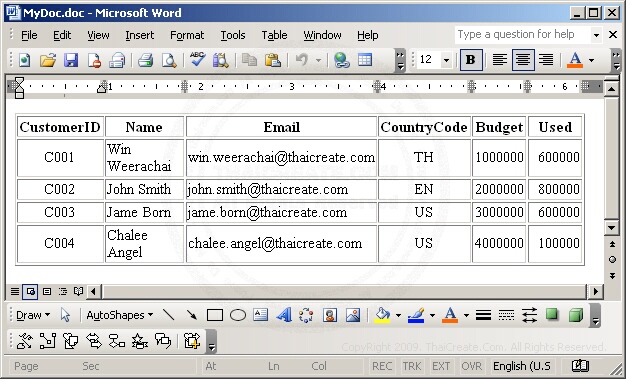The width and height of the screenshot is (626, 379).
Task: Open the Insert menu
Action: [x=139, y=35]
